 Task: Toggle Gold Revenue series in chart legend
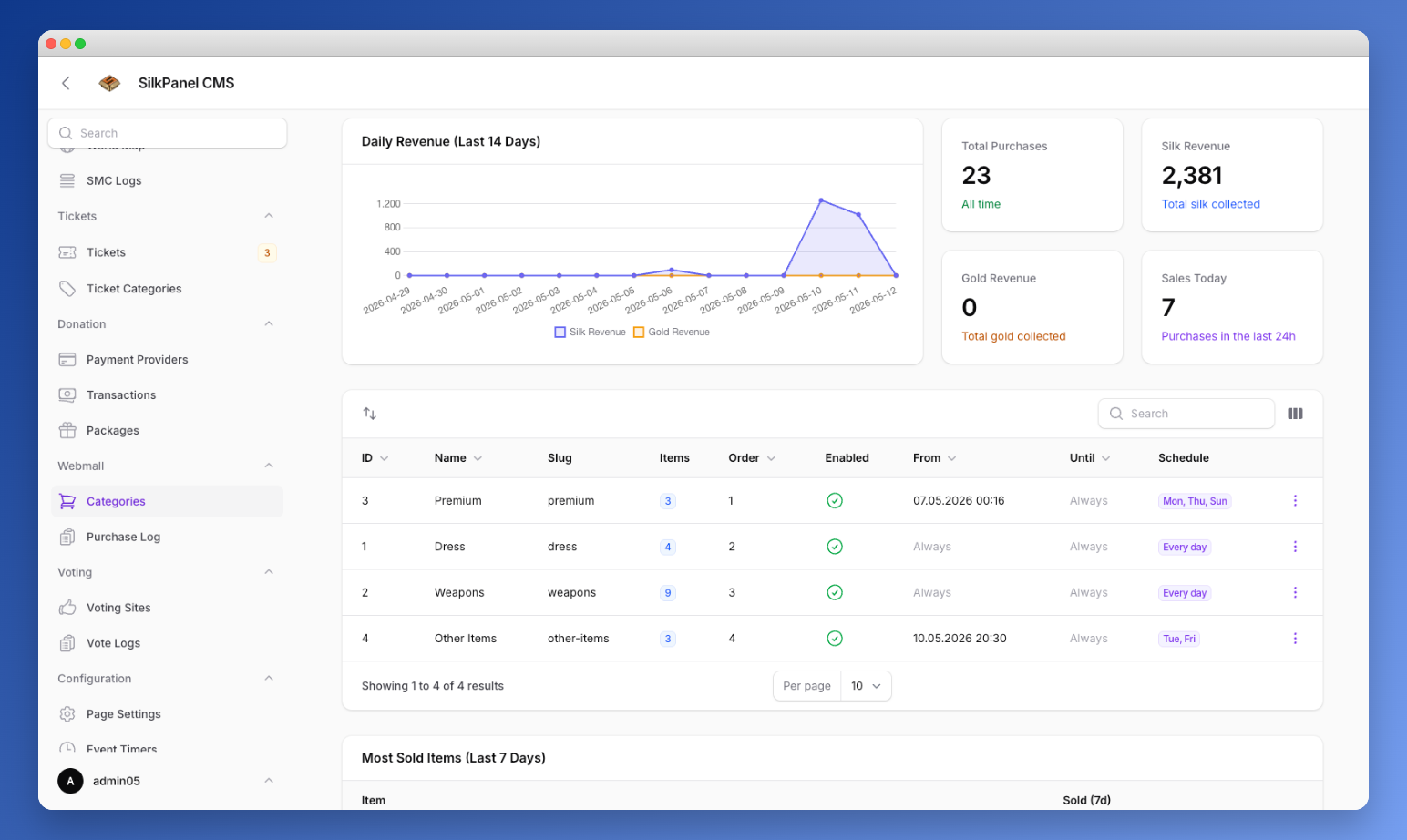(x=672, y=333)
